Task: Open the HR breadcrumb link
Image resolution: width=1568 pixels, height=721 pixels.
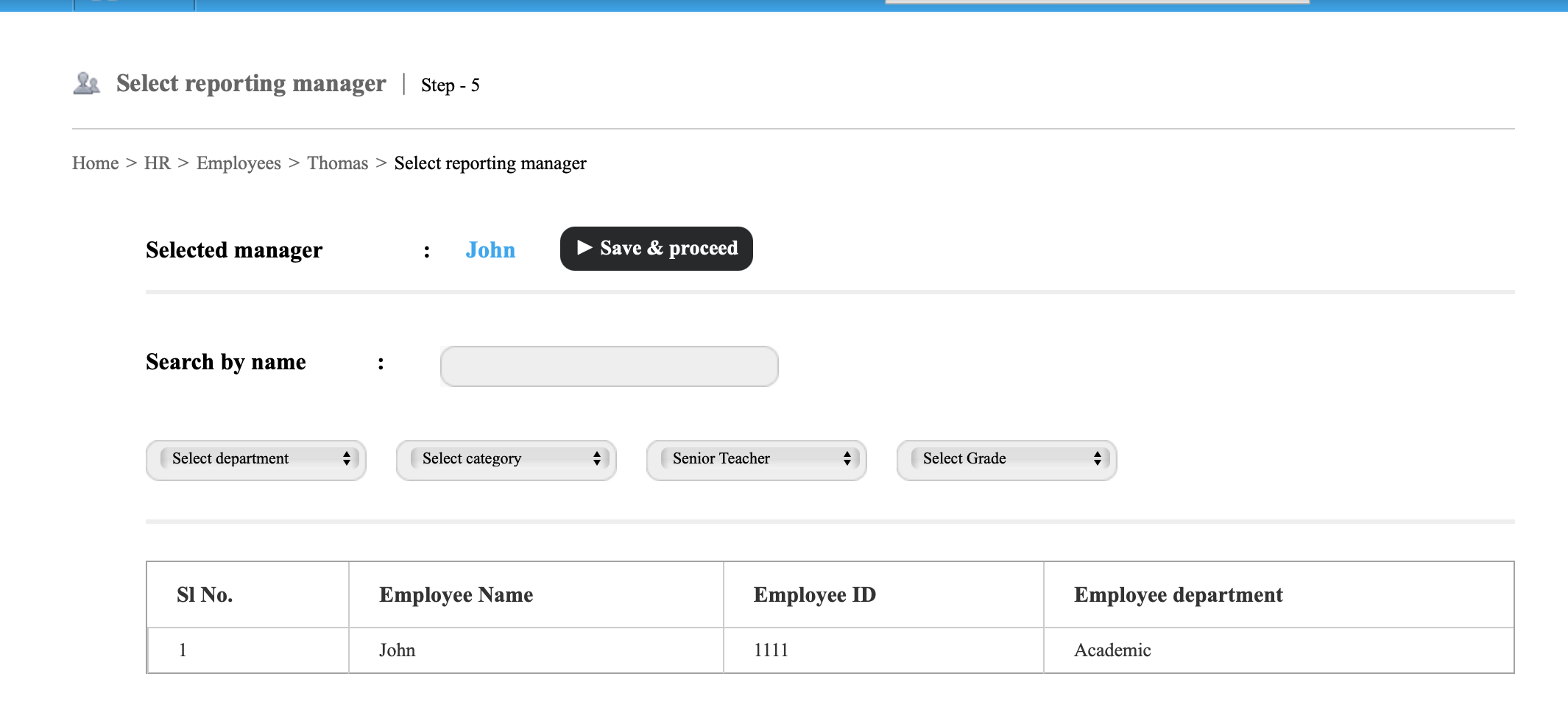Action: (157, 163)
